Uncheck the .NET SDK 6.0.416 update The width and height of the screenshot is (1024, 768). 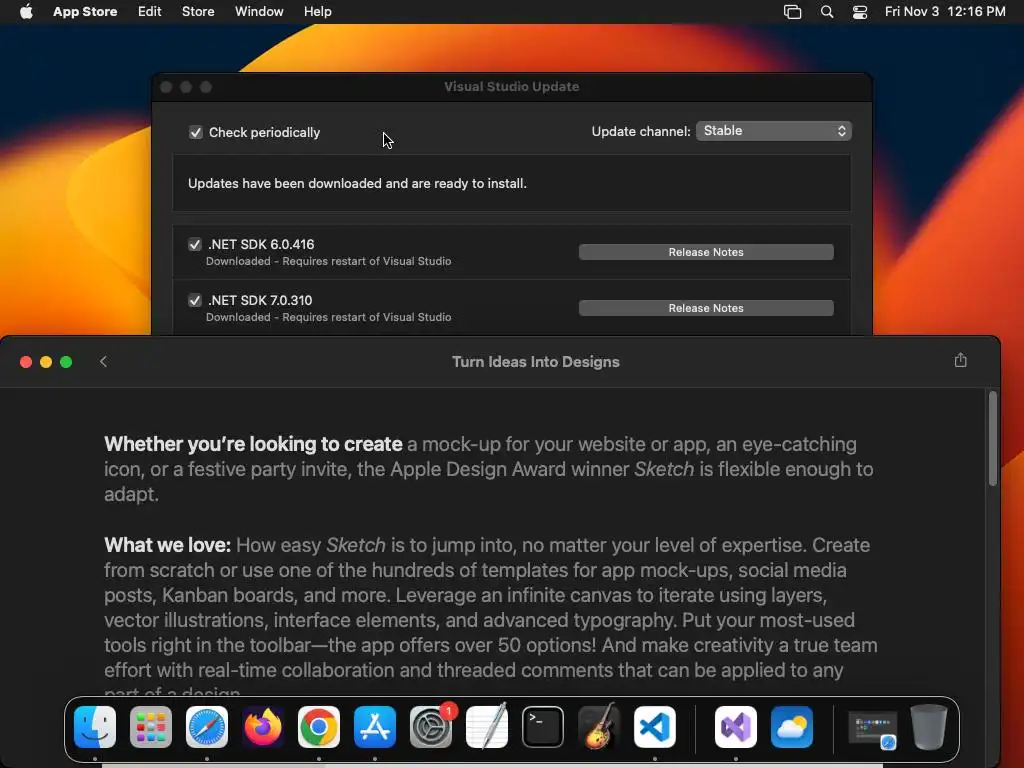click(x=195, y=244)
